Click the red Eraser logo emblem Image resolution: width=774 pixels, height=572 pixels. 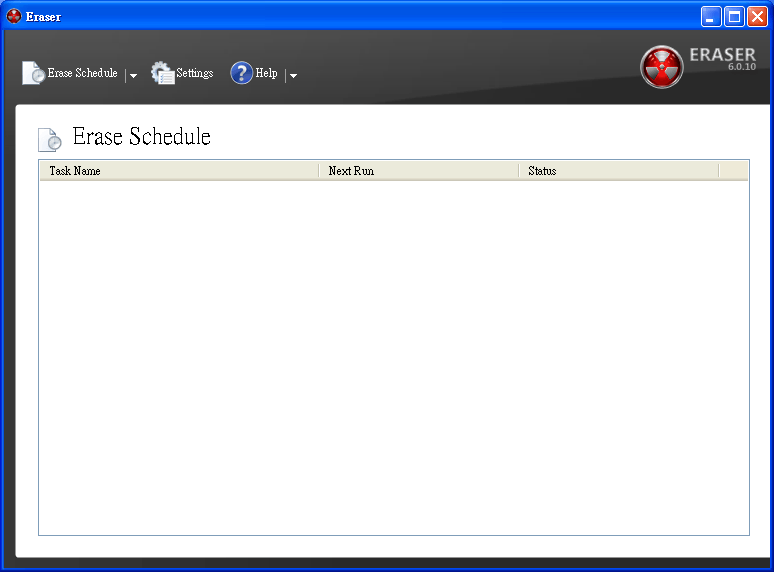[662, 67]
